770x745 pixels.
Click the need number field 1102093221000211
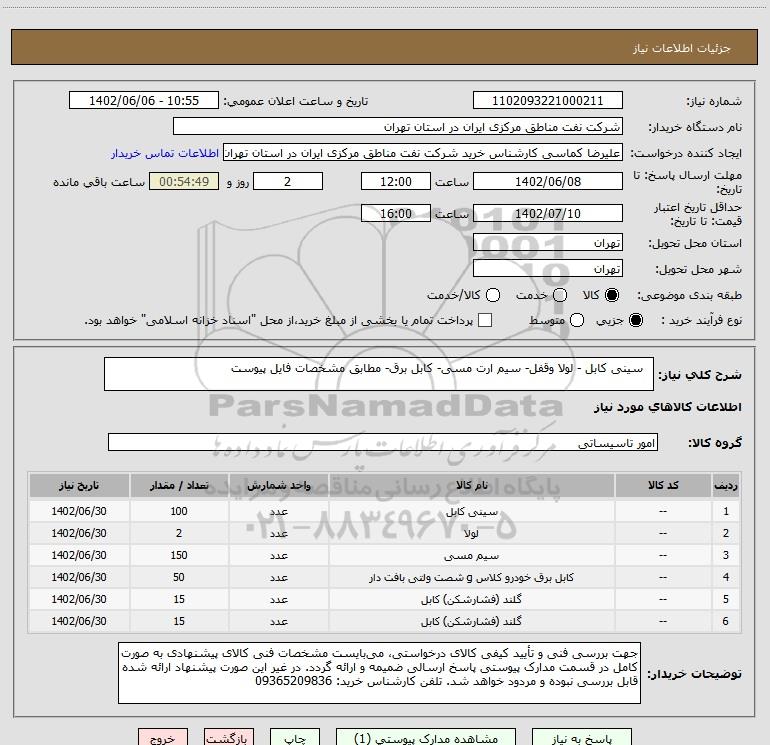[x=548, y=101]
